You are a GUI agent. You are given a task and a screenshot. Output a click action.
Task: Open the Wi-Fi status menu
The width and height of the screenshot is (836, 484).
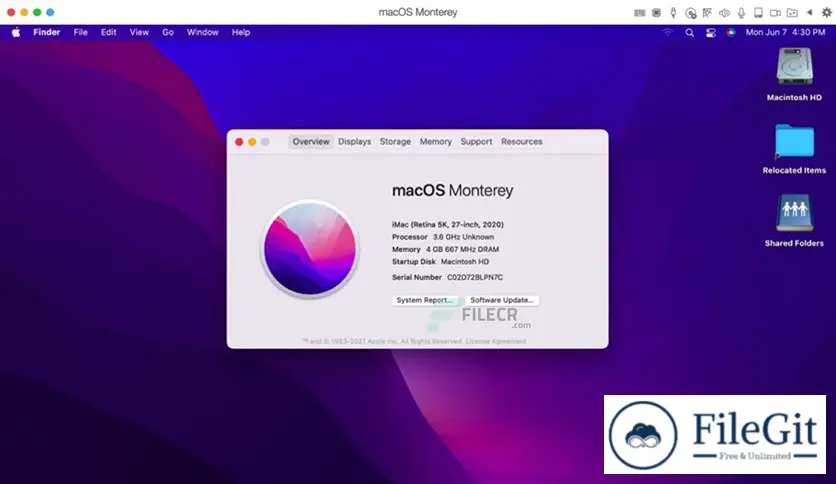(667, 32)
